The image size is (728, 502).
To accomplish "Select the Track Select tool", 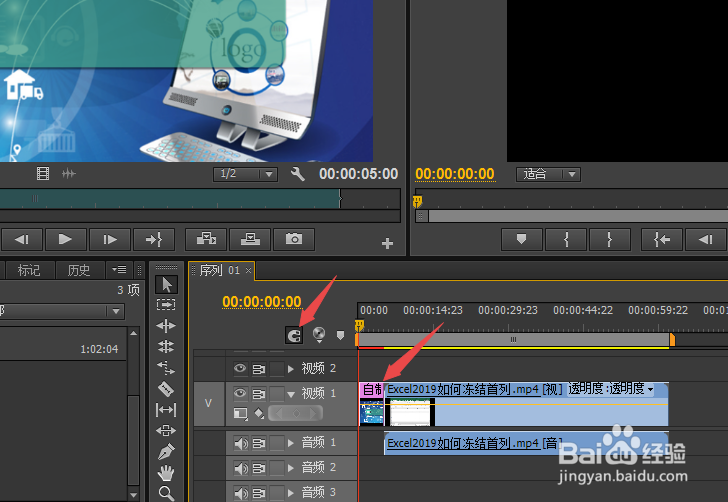I will coord(166,305).
